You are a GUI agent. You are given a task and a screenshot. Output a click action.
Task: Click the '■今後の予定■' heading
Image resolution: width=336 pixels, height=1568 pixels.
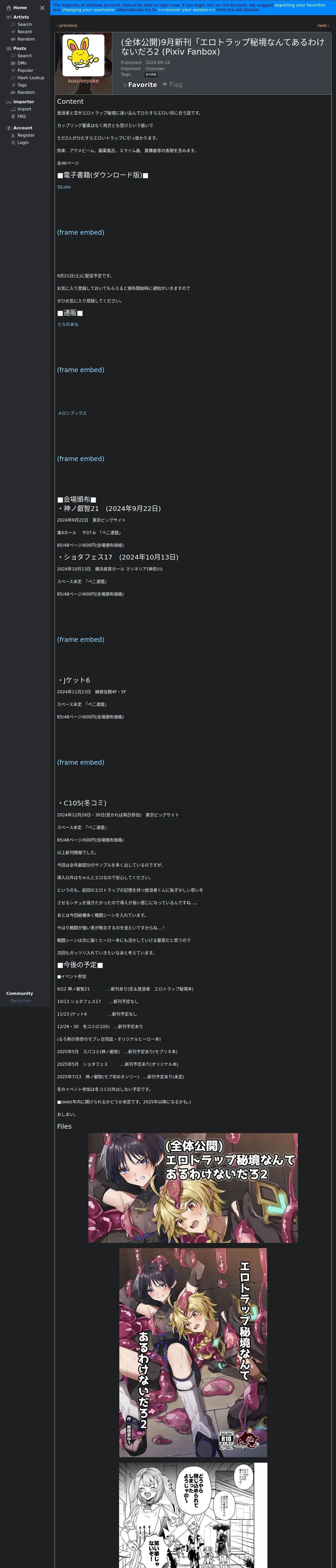point(80,965)
